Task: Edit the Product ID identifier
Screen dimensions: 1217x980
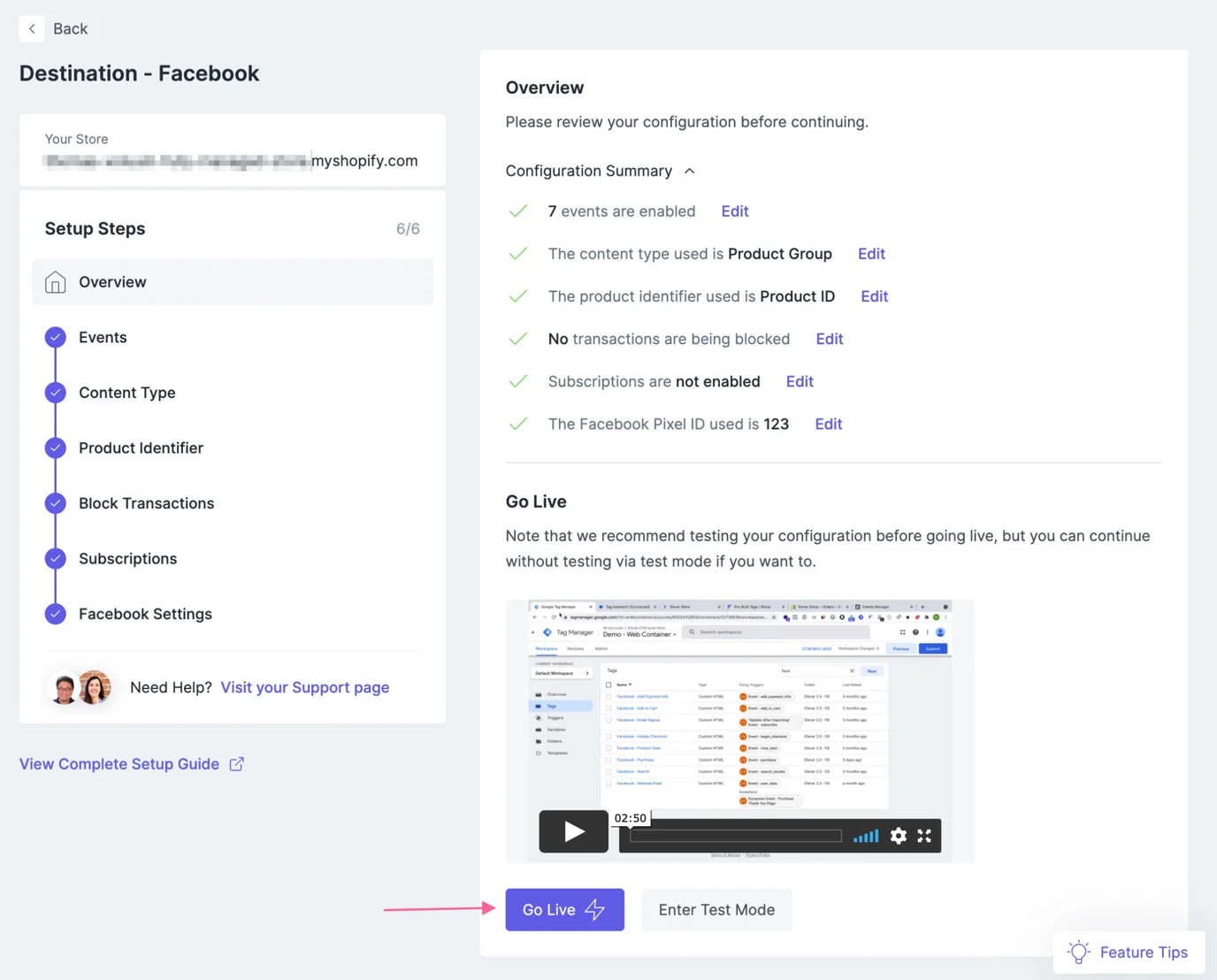Action: 875,296
